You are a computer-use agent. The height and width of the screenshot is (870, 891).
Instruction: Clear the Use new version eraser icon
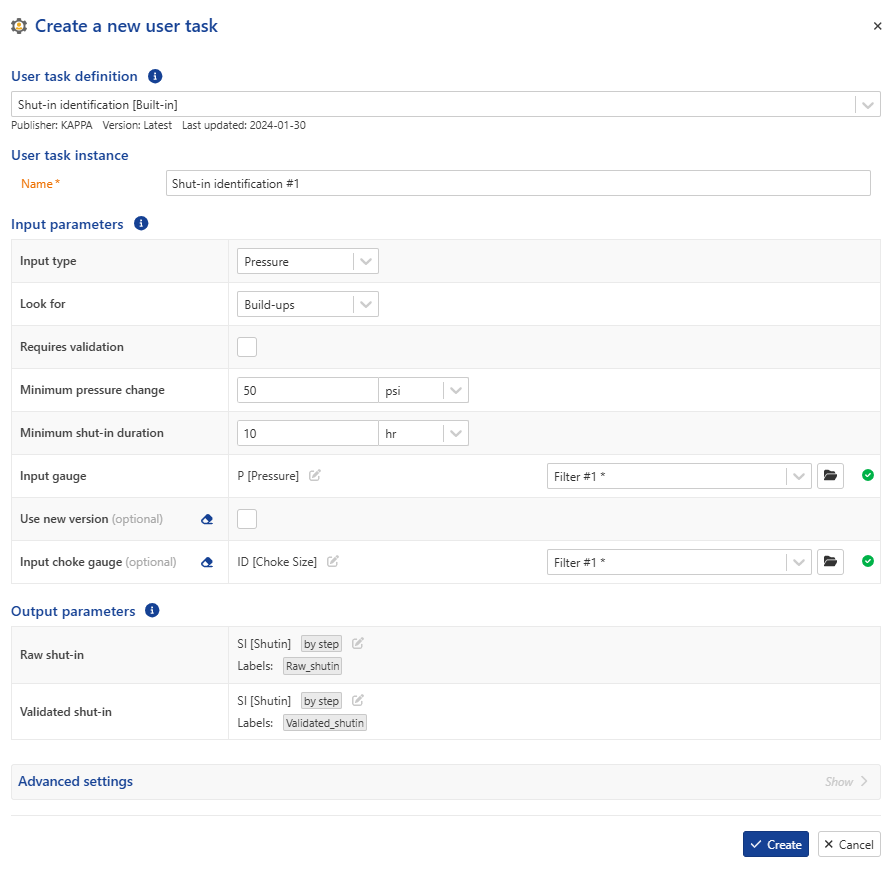(207, 519)
